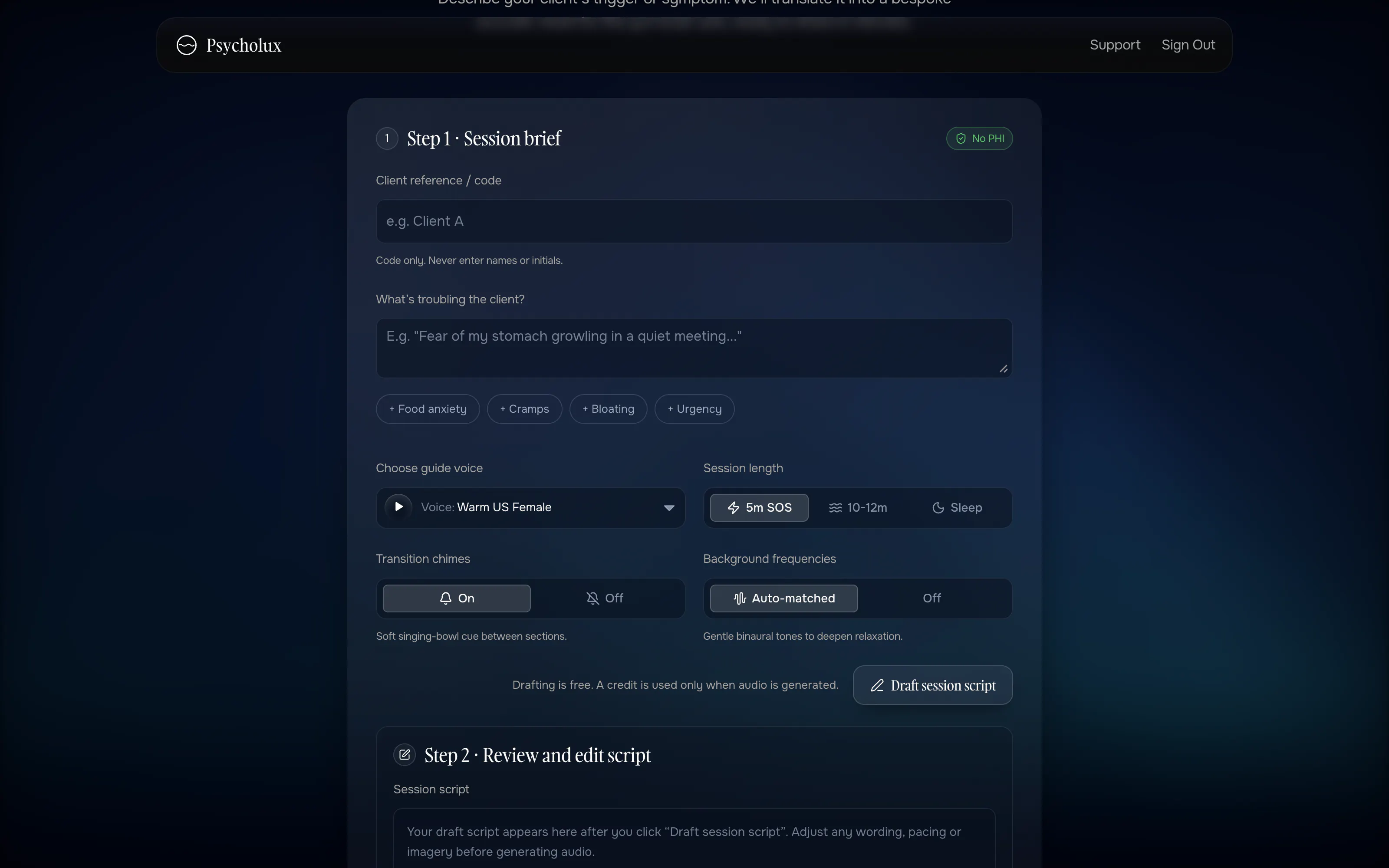Click the Warm US Female voice text
Viewport: 1389px width, 868px height.
tap(504, 507)
